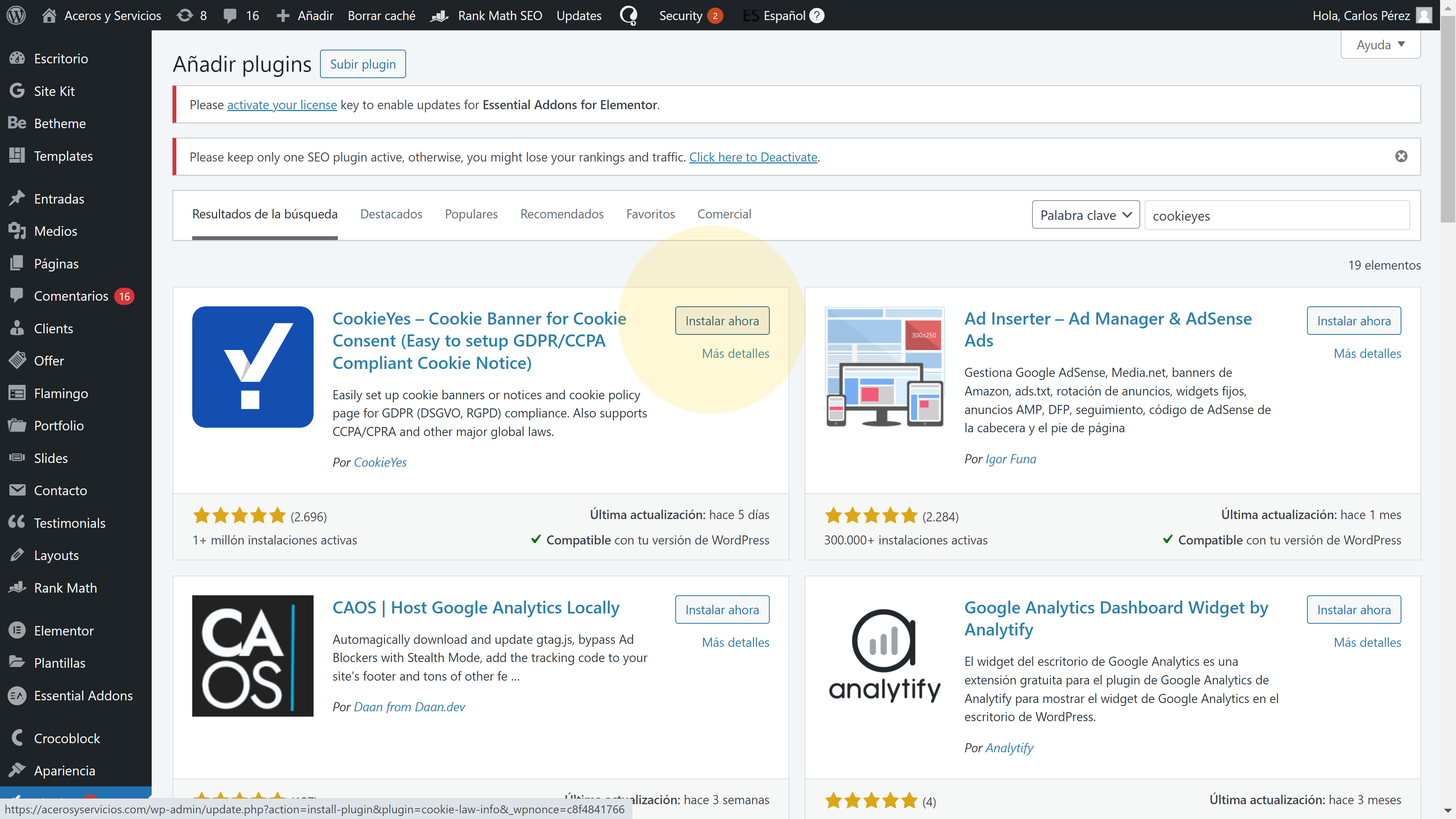Image resolution: width=1456 pixels, height=819 pixels.
Task: Switch to Populares tab
Action: 471,213
